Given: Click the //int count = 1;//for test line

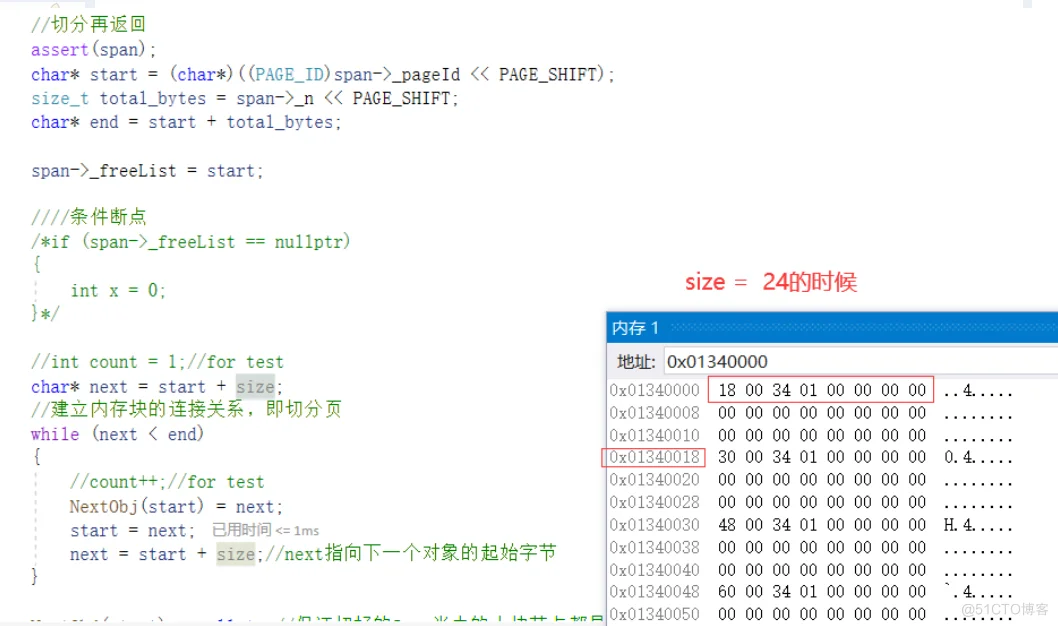Looking at the screenshot, I should click(157, 362).
